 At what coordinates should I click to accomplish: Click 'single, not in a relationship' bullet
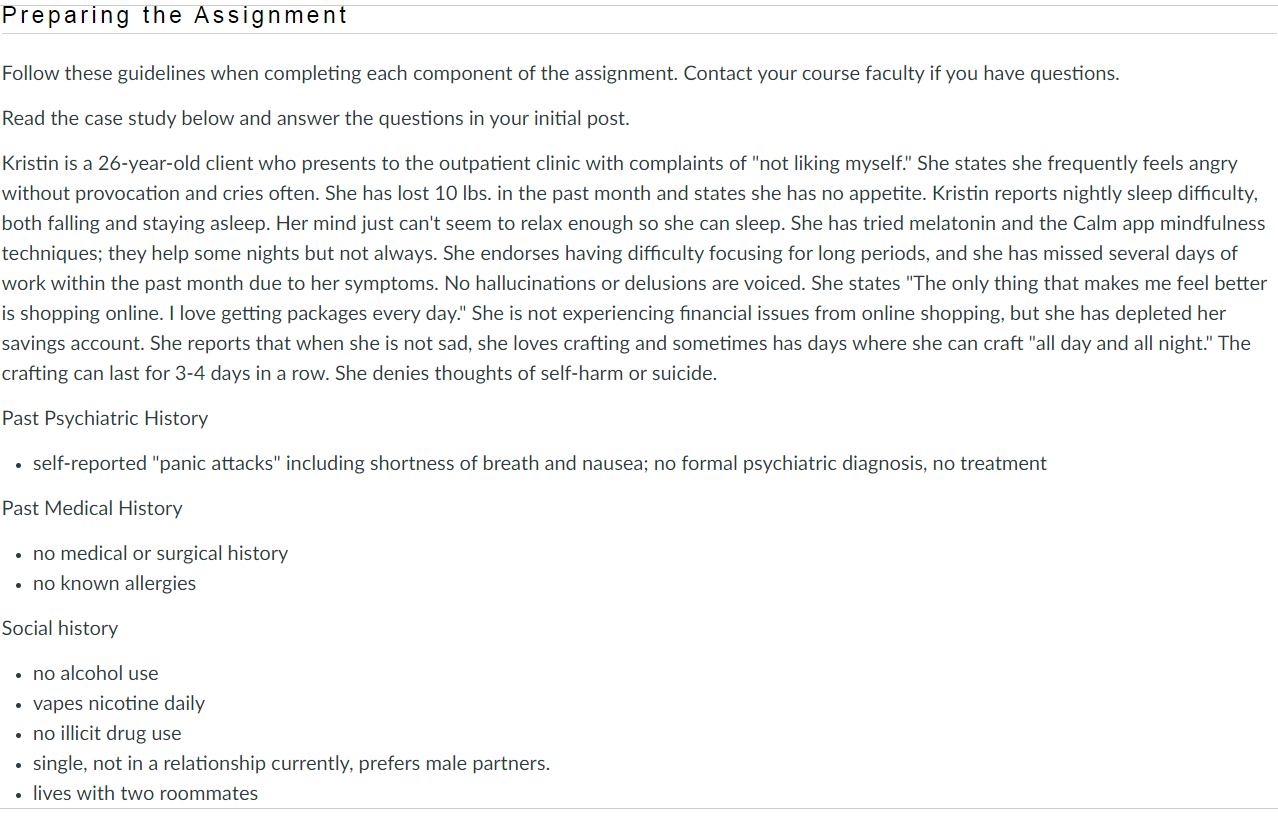[x=290, y=763]
